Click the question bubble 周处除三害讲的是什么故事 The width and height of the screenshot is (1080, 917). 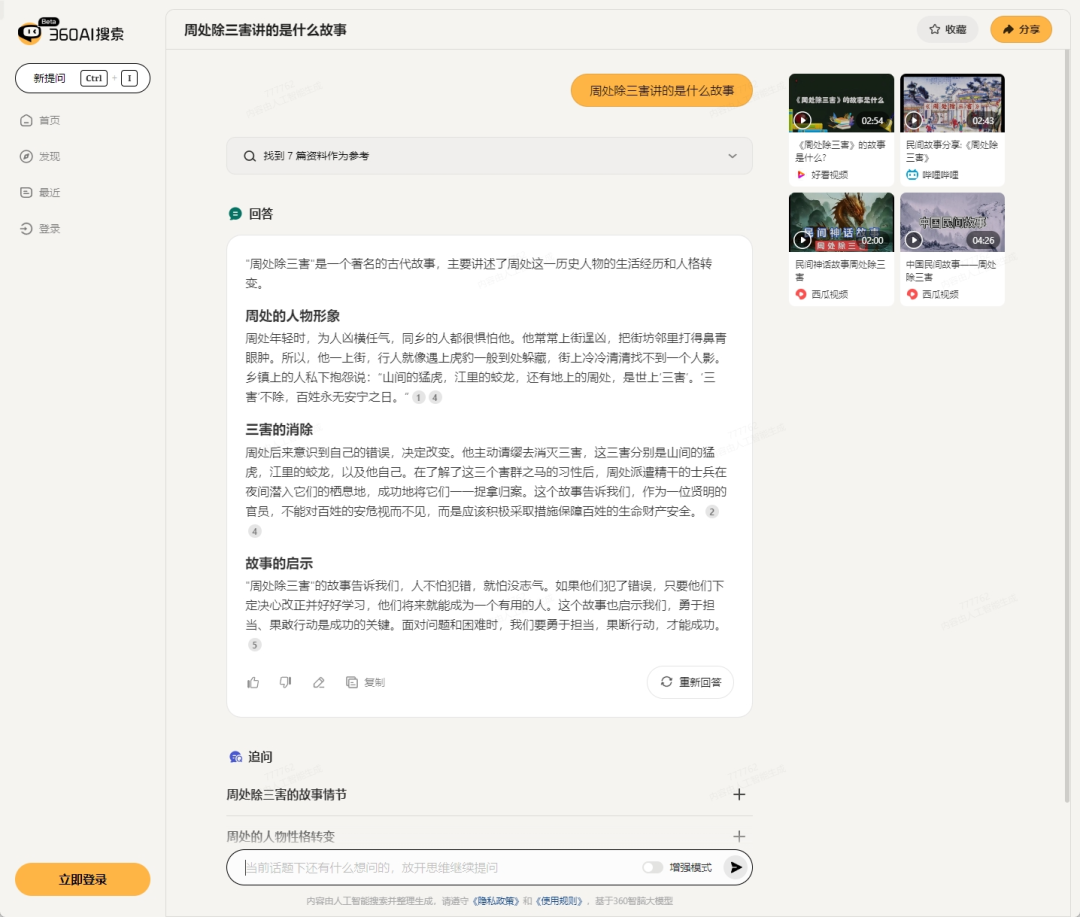point(661,90)
